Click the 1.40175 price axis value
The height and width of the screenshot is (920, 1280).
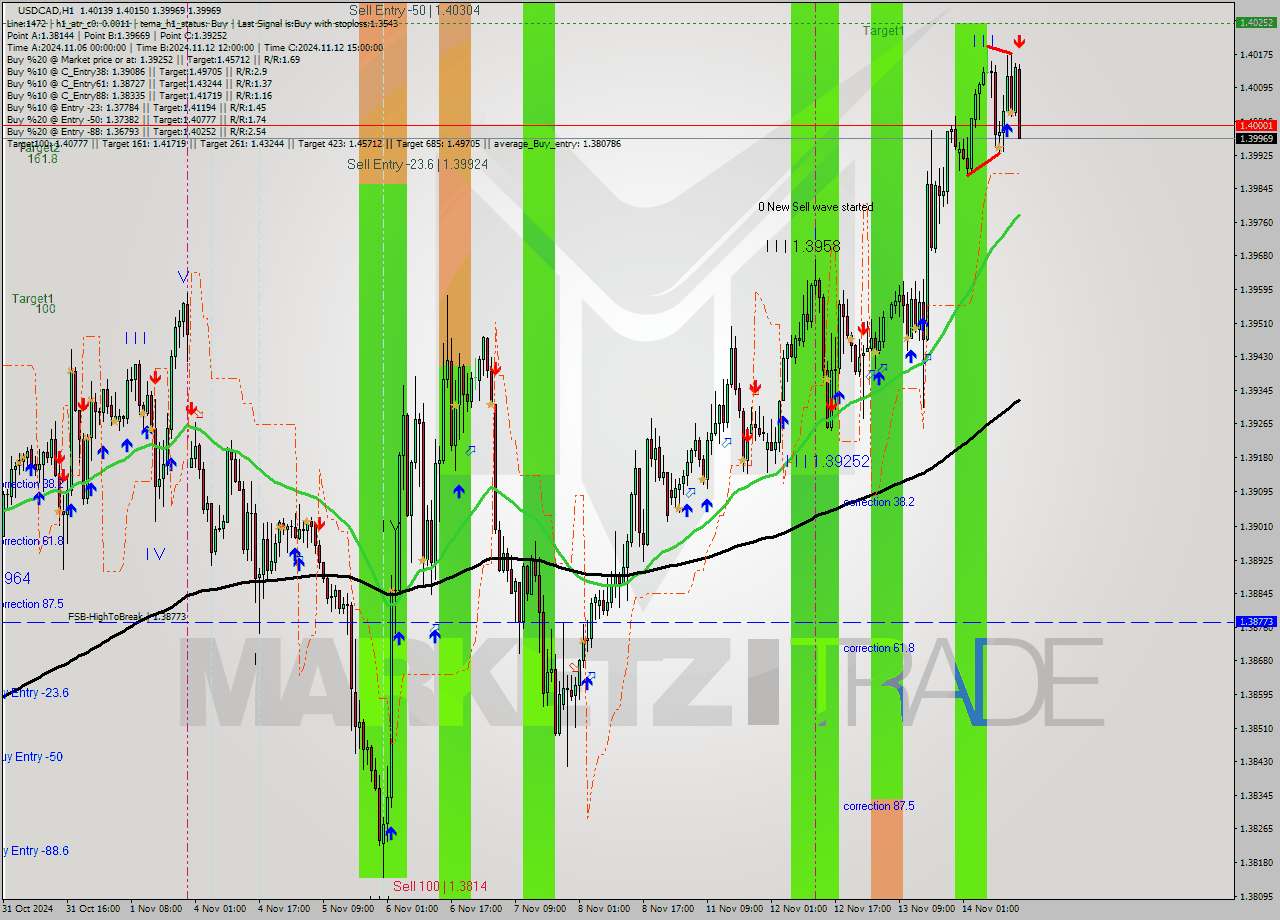click(1255, 54)
